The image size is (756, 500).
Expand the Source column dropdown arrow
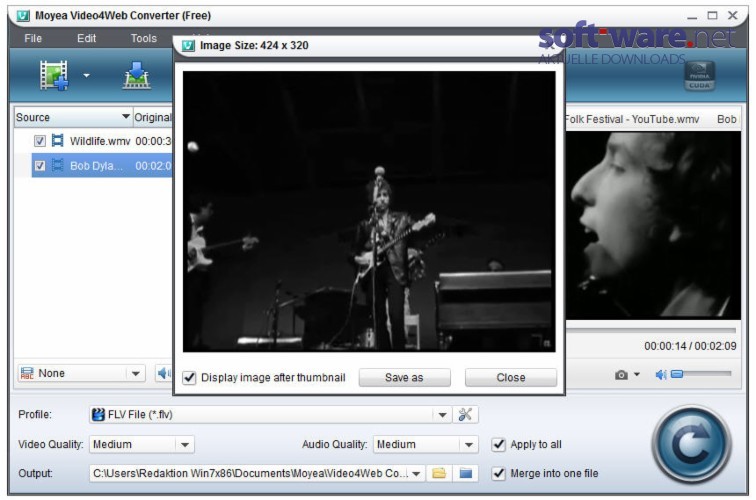(x=125, y=117)
